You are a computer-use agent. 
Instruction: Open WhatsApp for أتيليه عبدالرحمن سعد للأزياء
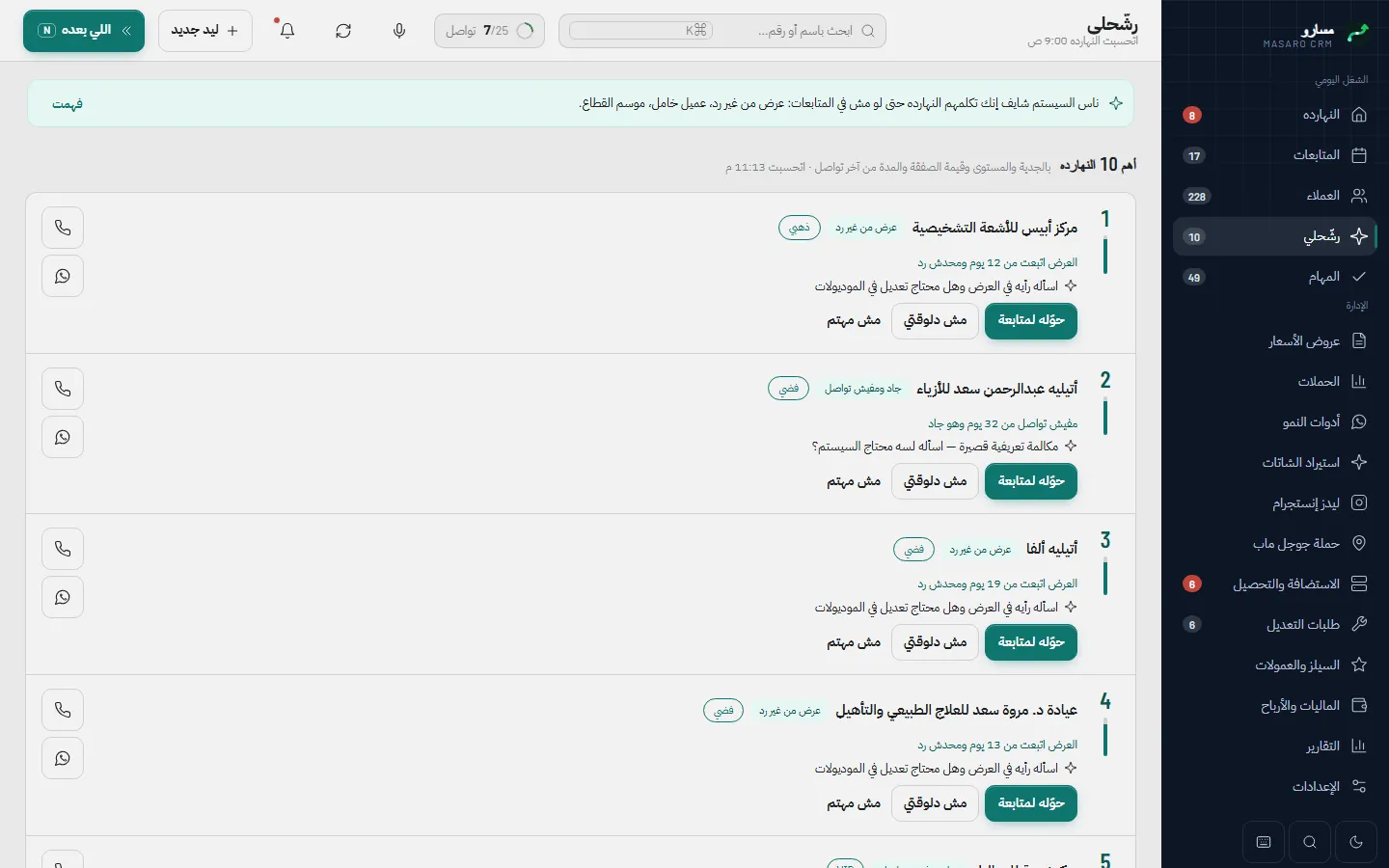[63, 437]
